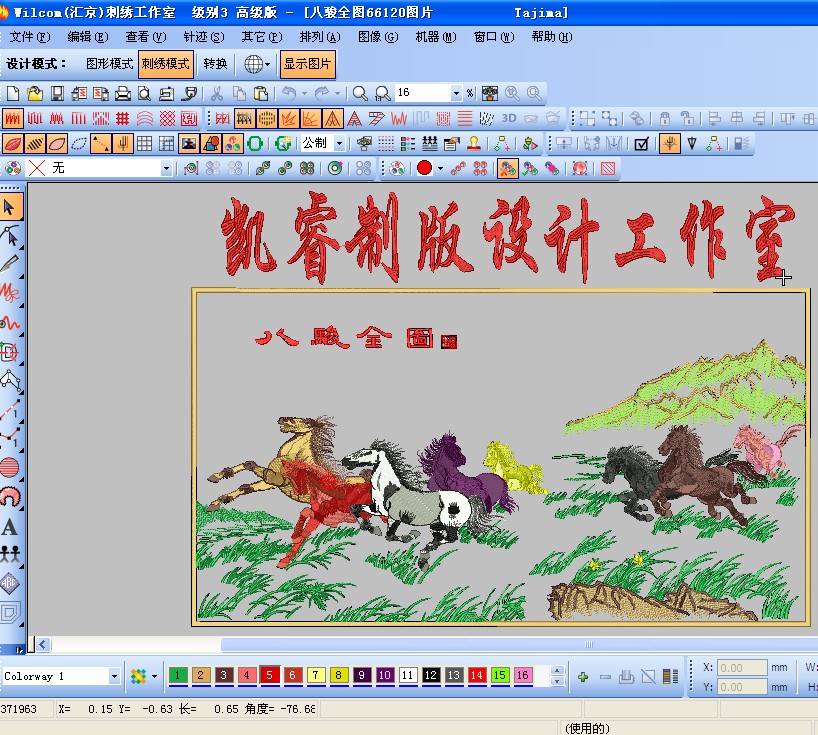Open the 机器(M) menu

click(436, 37)
